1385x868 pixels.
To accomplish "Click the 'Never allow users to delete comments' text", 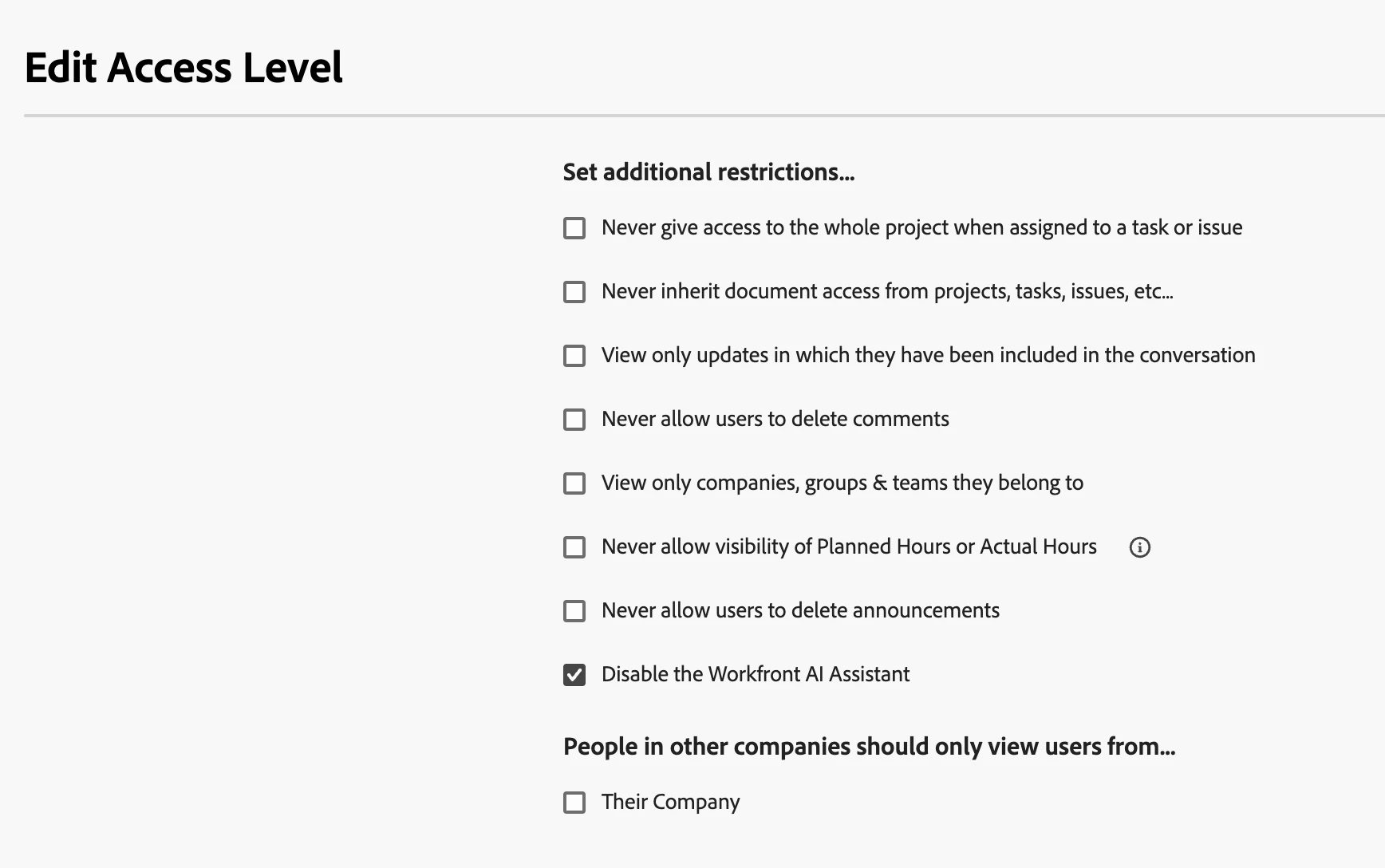I will tap(775, 419).
